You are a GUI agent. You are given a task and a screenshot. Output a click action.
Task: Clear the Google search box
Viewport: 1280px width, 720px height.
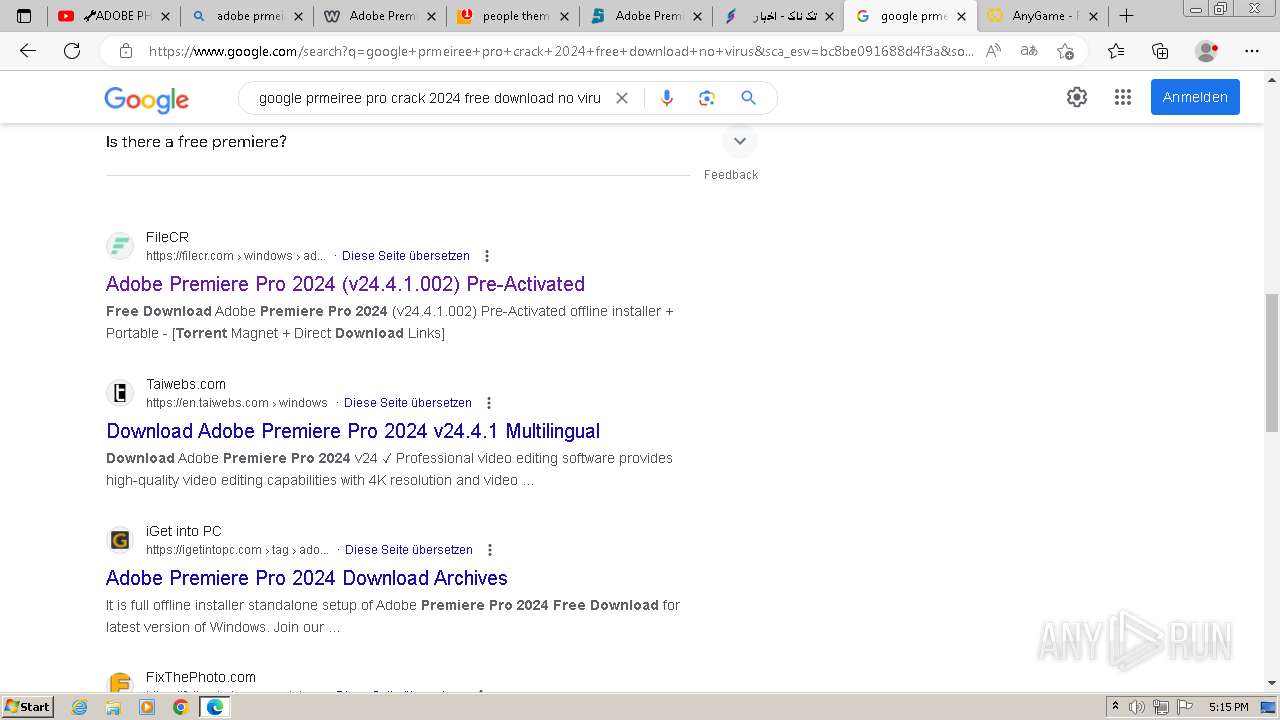pyautogui.click(x=622, y=98)
